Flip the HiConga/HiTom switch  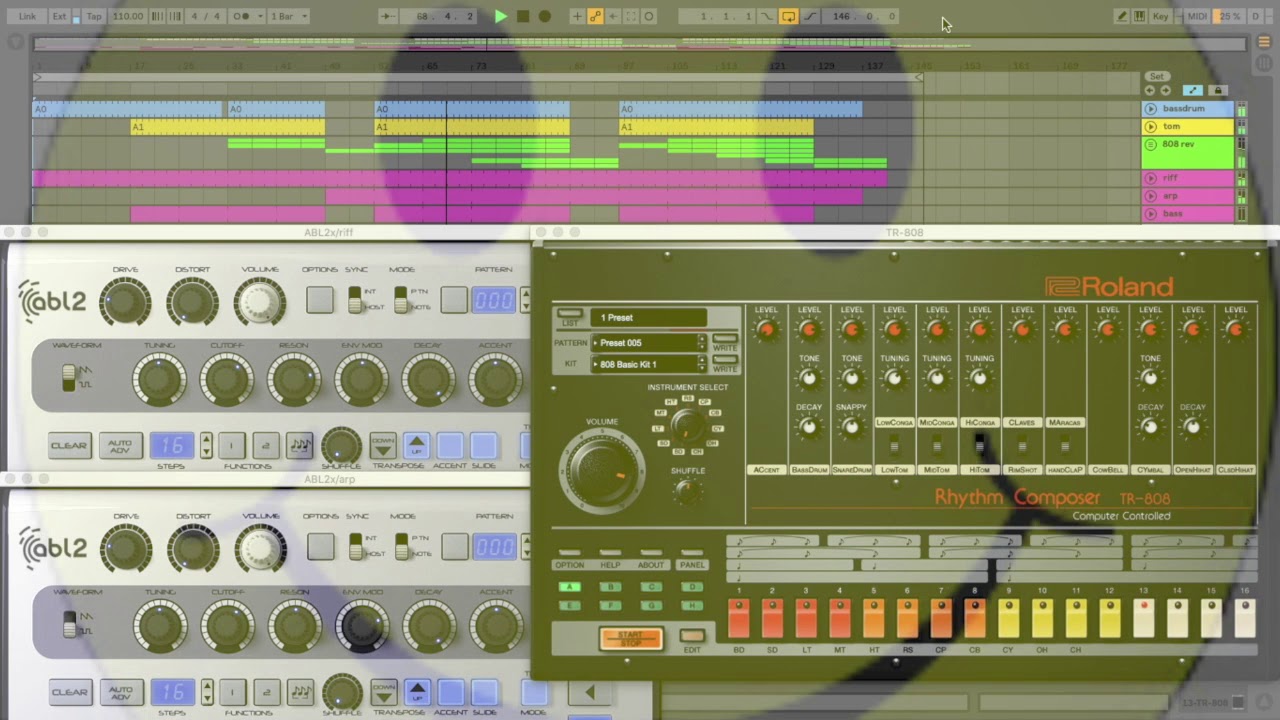(x=980, y=446)
